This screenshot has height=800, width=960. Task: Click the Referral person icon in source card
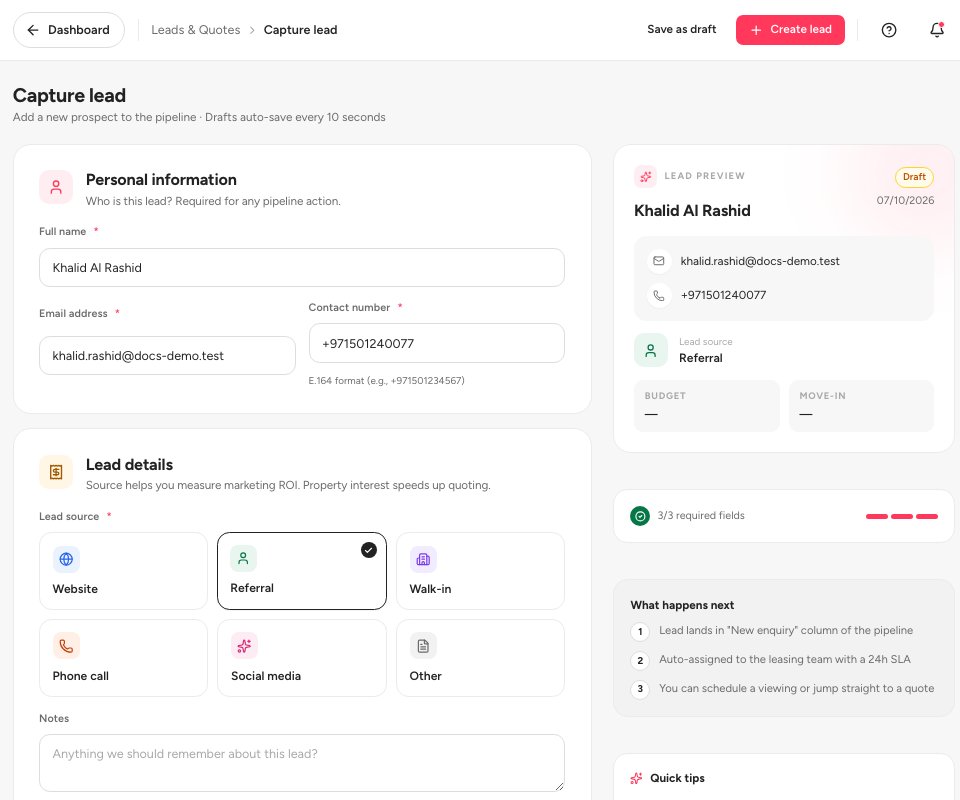[243, 558]
